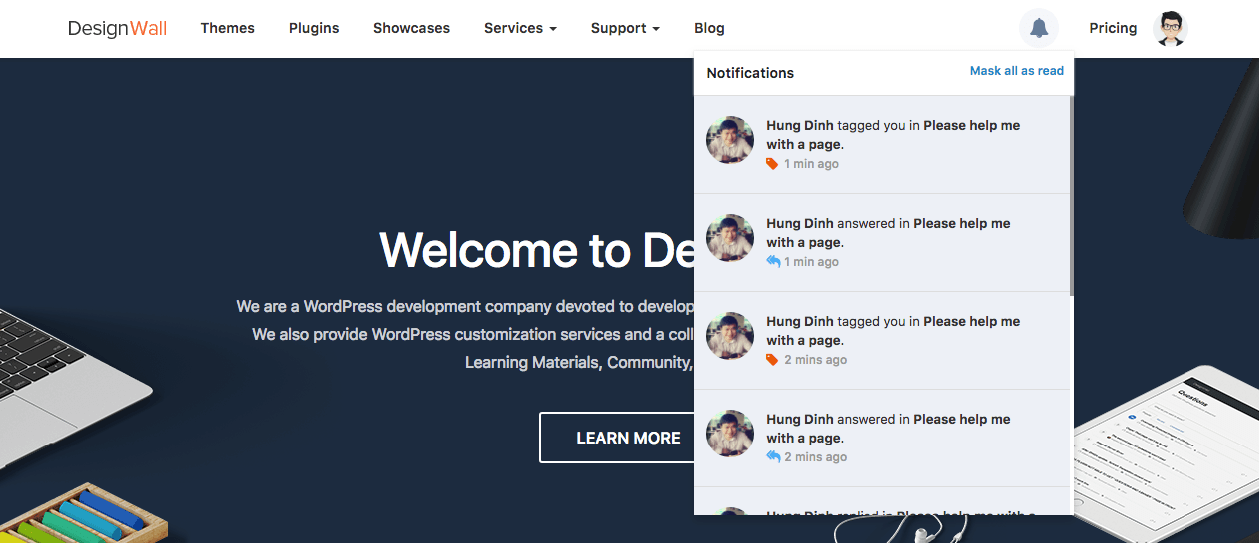Click the user avatar in the header
The image size is (1259, 543).
point(1170,28)
